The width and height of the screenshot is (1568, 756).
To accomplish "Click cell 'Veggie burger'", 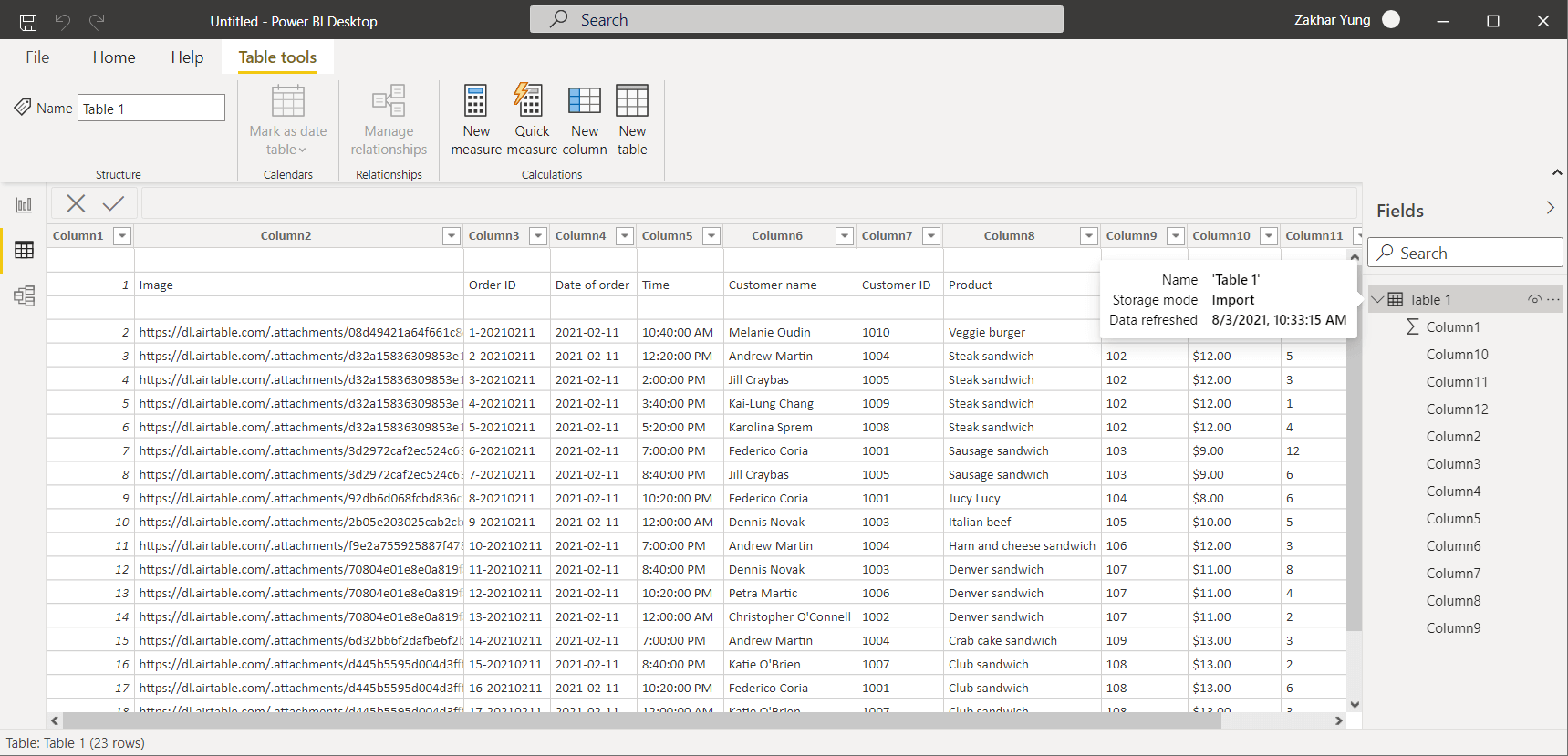I will tap(1022, 332).
